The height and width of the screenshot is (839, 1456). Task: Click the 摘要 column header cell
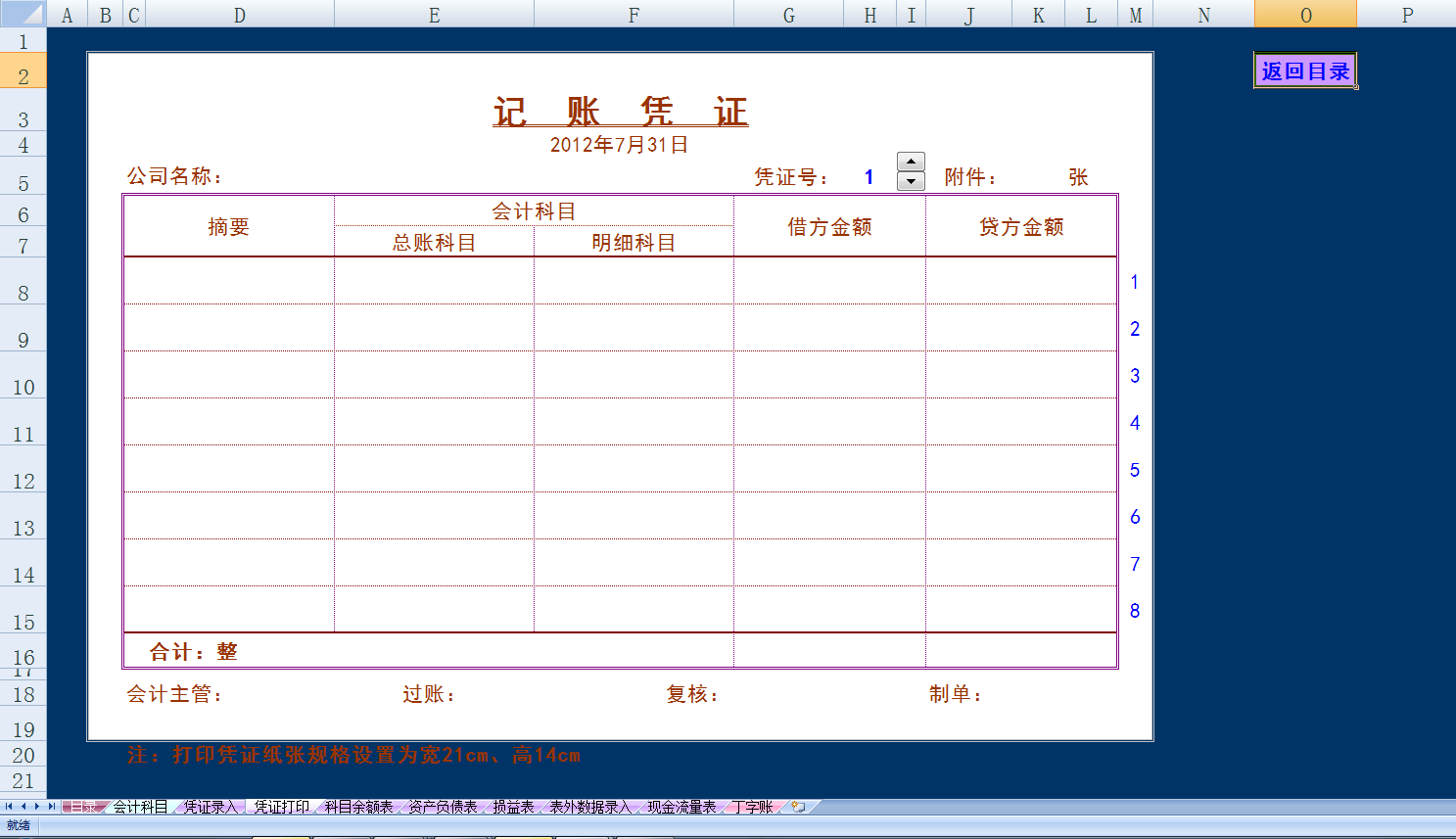point(228,227)
